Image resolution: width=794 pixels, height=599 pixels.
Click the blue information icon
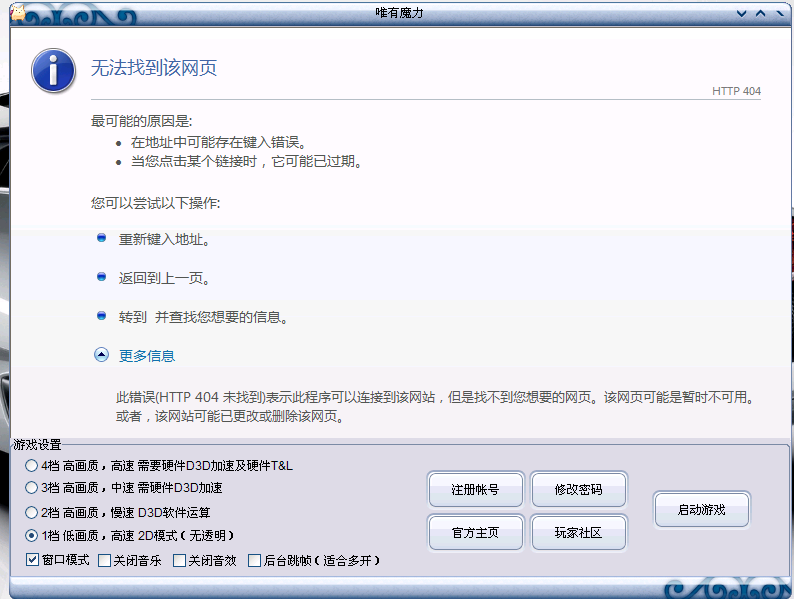point(53,70)
